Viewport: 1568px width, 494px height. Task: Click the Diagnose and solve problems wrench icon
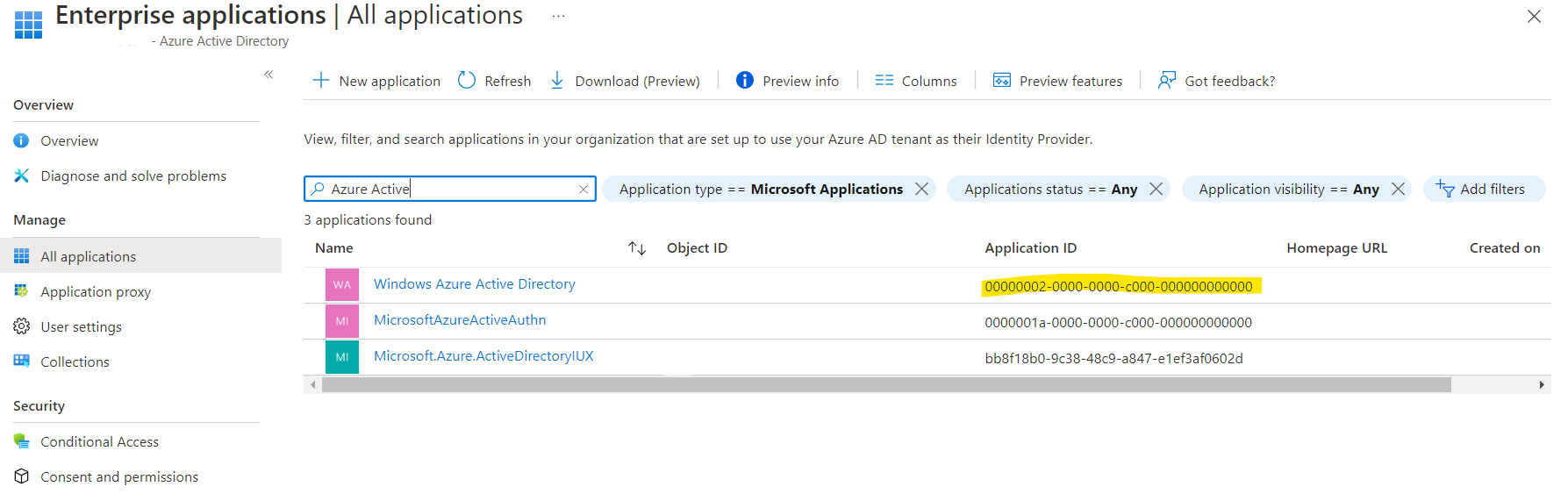(x=21, y=175)
